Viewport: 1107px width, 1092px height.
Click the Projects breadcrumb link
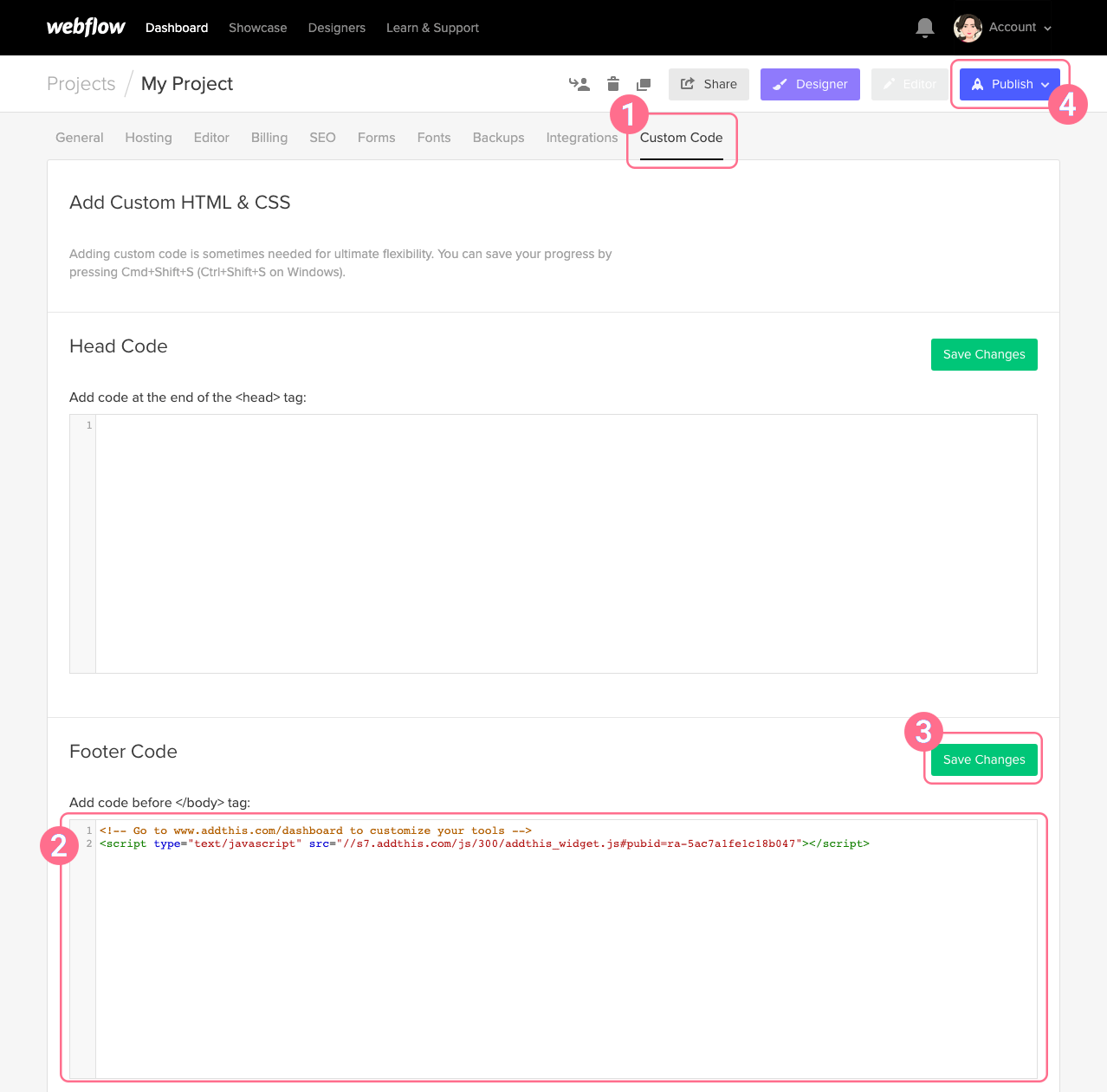(x=81, y=84)
